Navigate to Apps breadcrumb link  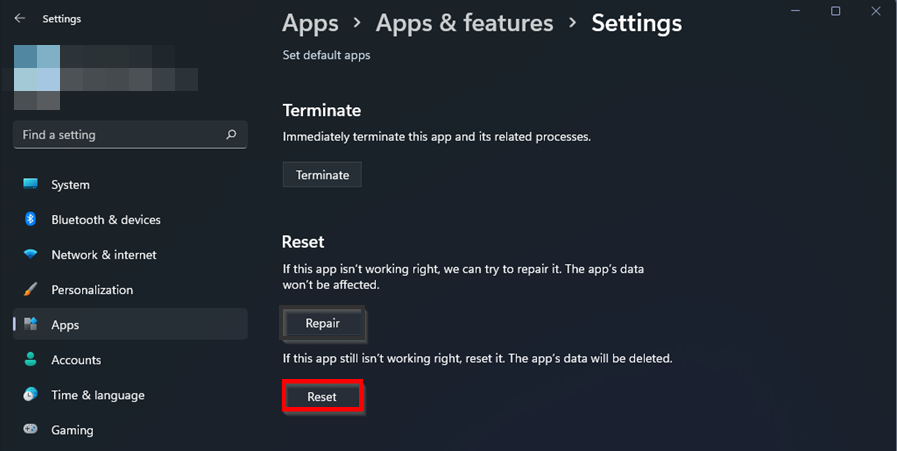310,23
